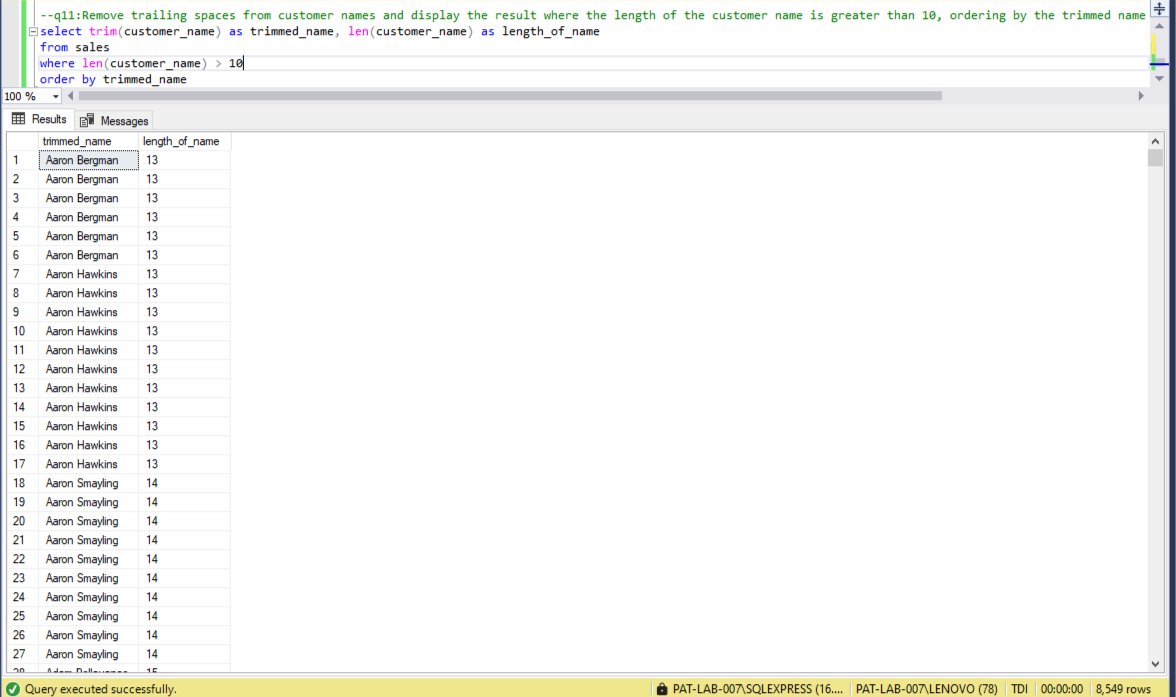Screen dimensions: 1176x697
Task: Click the results grid scroll down arrow
Action: click(x=1155, y=664)
